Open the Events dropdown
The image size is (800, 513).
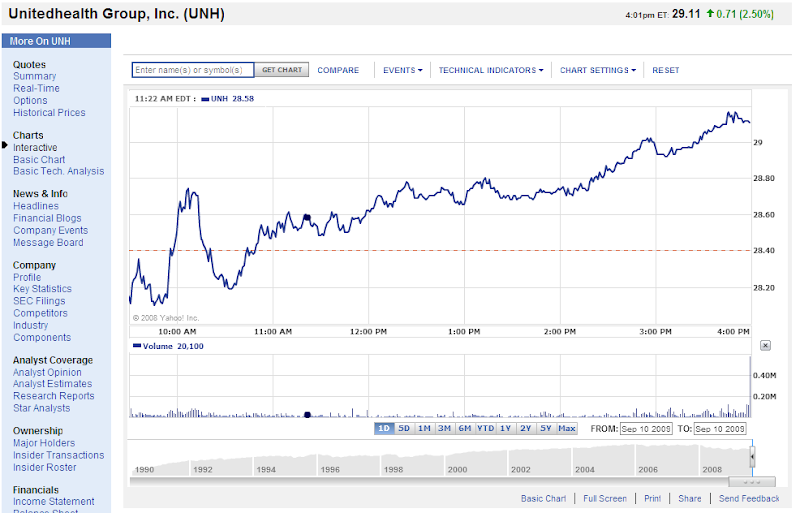403,70
